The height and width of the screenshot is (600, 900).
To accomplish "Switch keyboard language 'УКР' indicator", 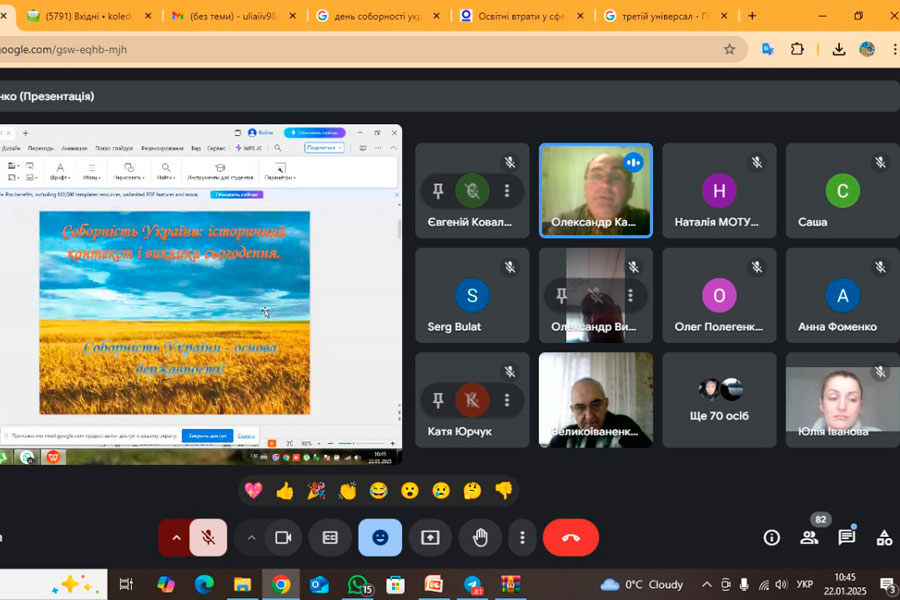I will click(x=805, y=584).
